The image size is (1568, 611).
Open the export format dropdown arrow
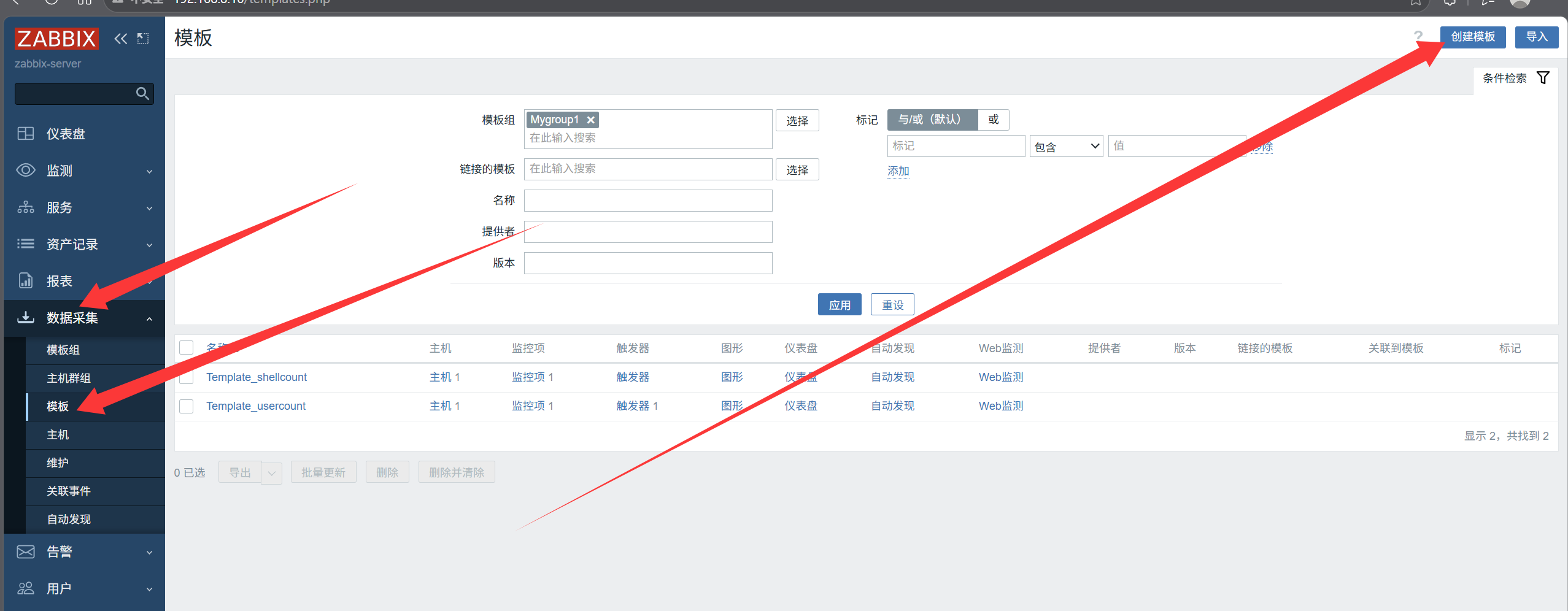click(x=271, y=473)
